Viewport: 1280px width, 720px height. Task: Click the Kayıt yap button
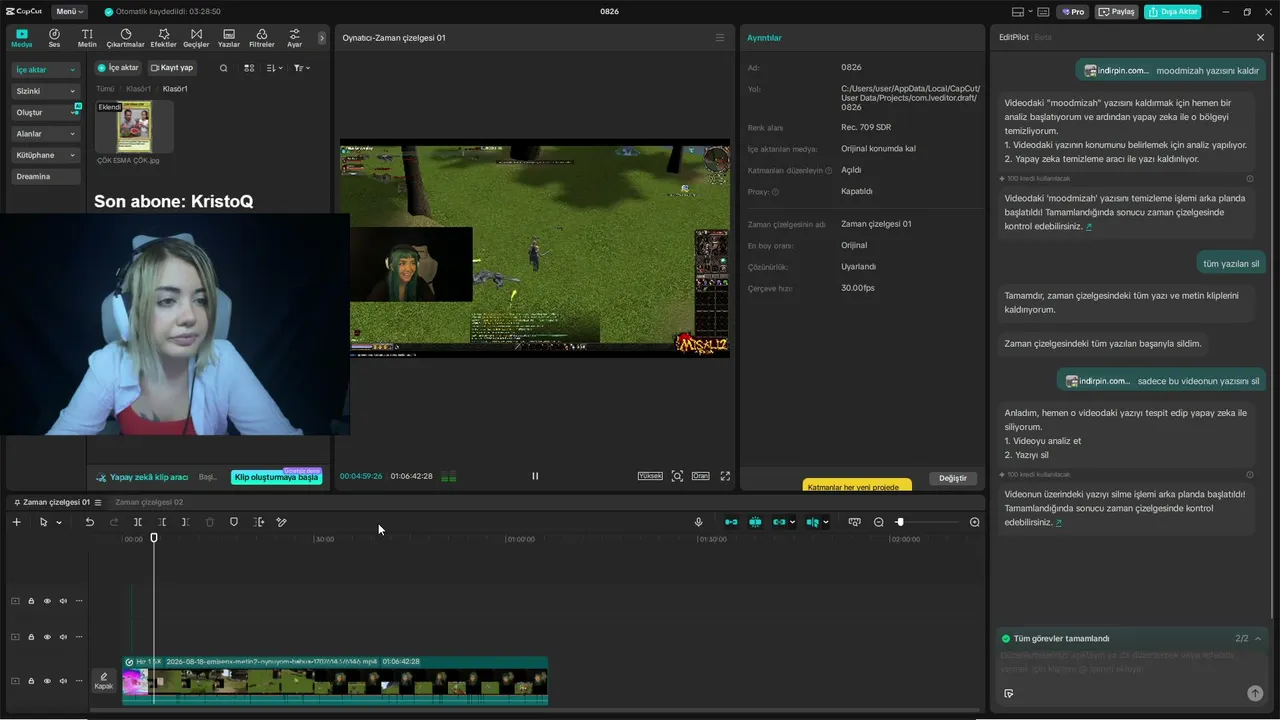tap(172, 68)
